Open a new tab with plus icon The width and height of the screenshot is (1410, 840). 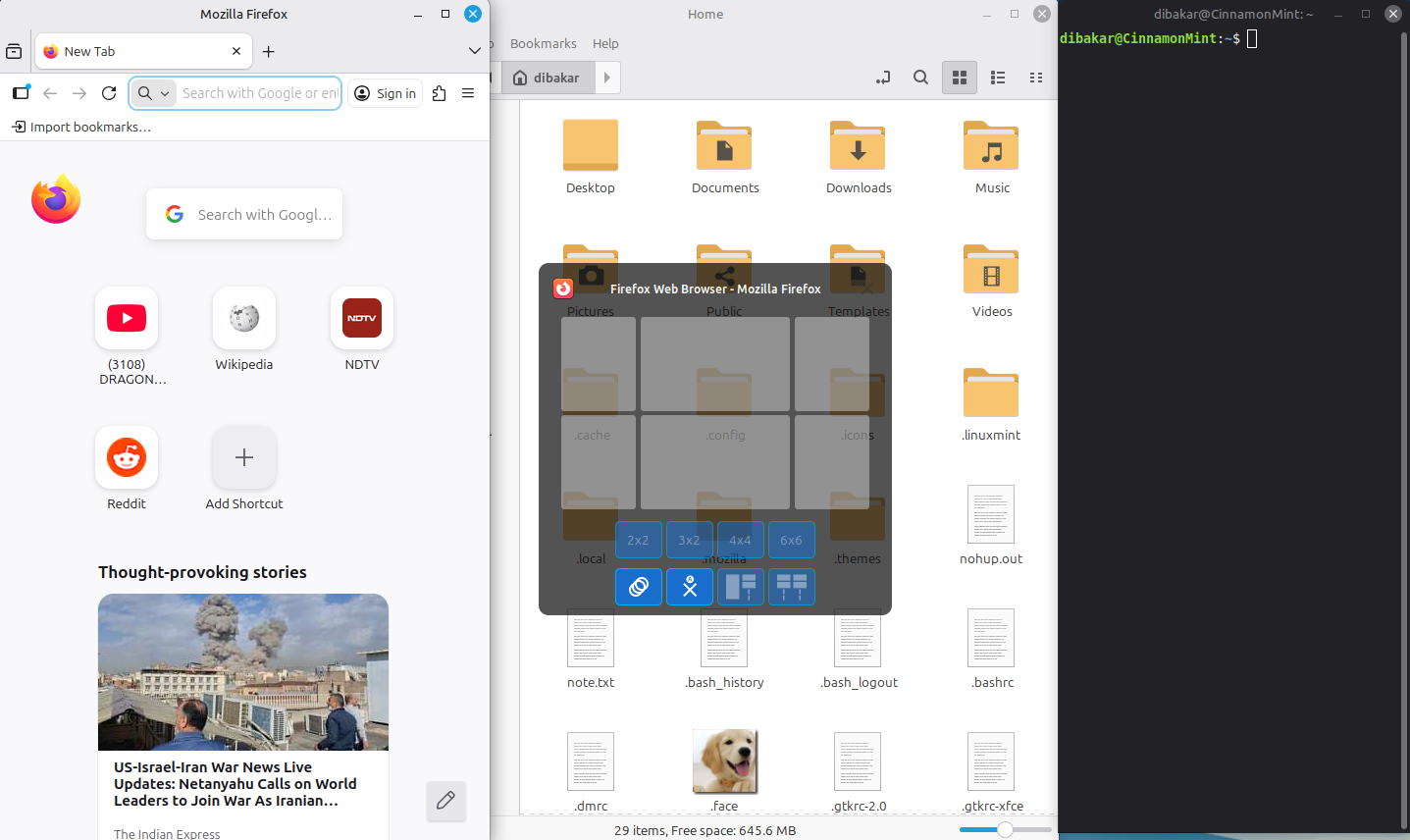coord(269,51)
